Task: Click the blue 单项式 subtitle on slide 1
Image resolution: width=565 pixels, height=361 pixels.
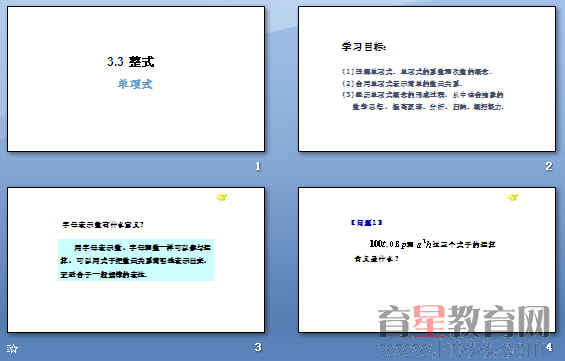Action: (x=135, y=84)
